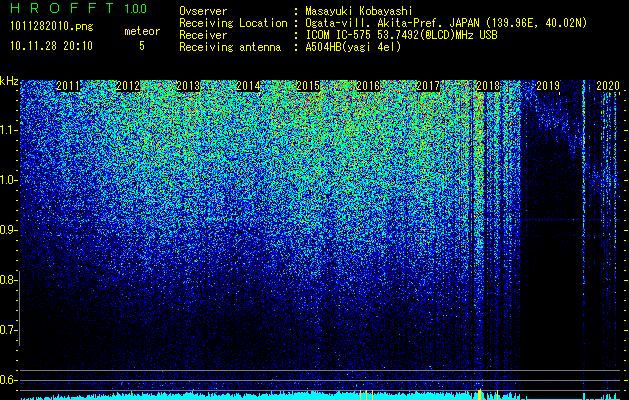Click the 2019 time marker
The width and height of the screenshot is (629, 400).
548,86
